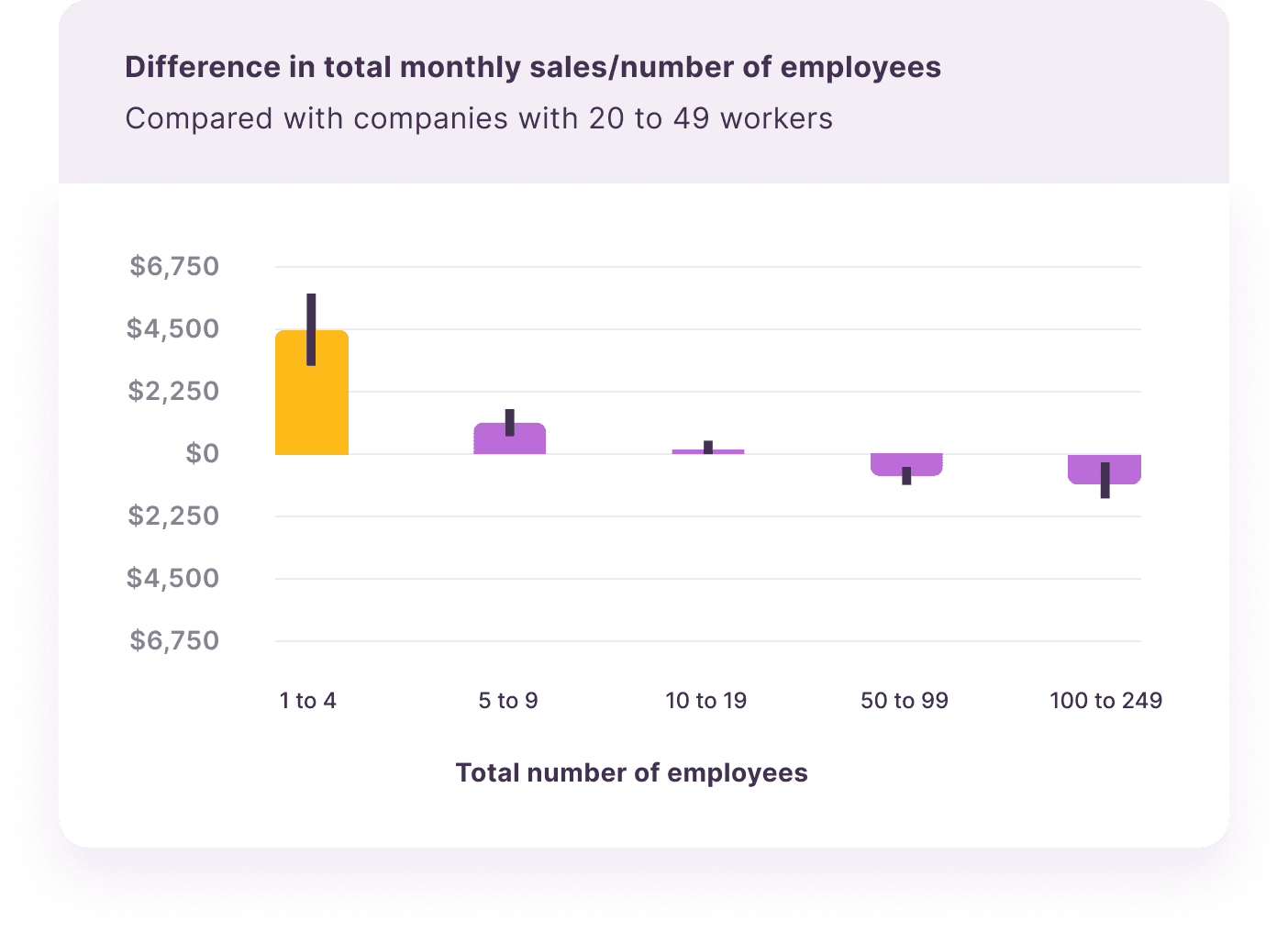Viewport: 1288px width, 932px height.
Task: Click the '5 to 9' axis label
Action: (x=508, y=701)
